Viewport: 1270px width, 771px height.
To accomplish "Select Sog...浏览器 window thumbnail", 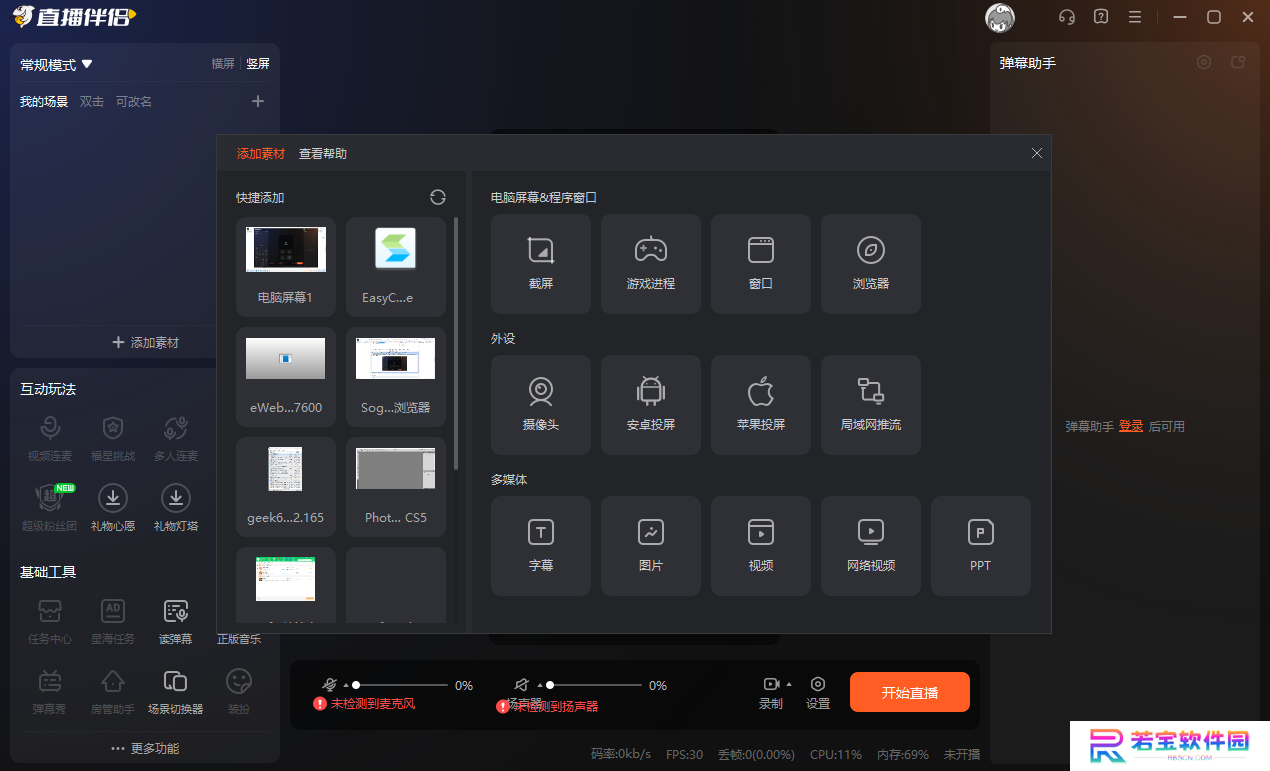I will [x=396, y=377].
